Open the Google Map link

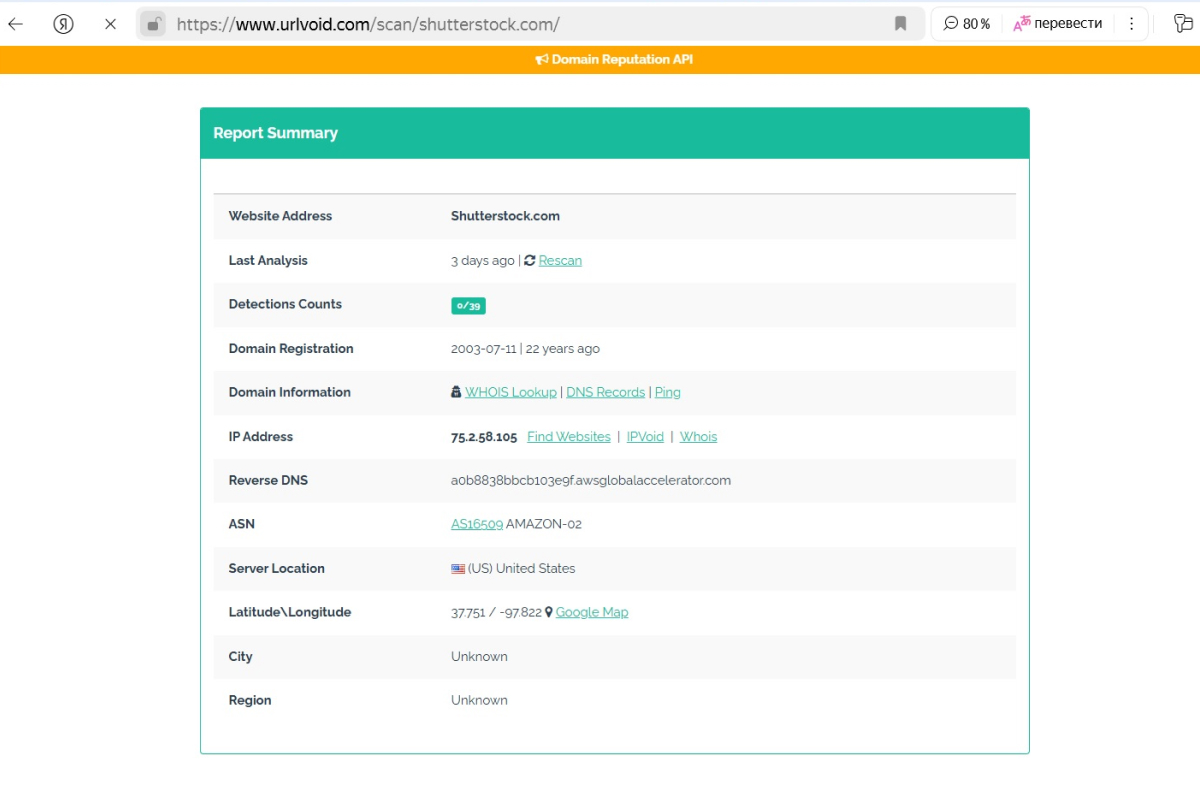pyautogui.click(x=592, y=613)
